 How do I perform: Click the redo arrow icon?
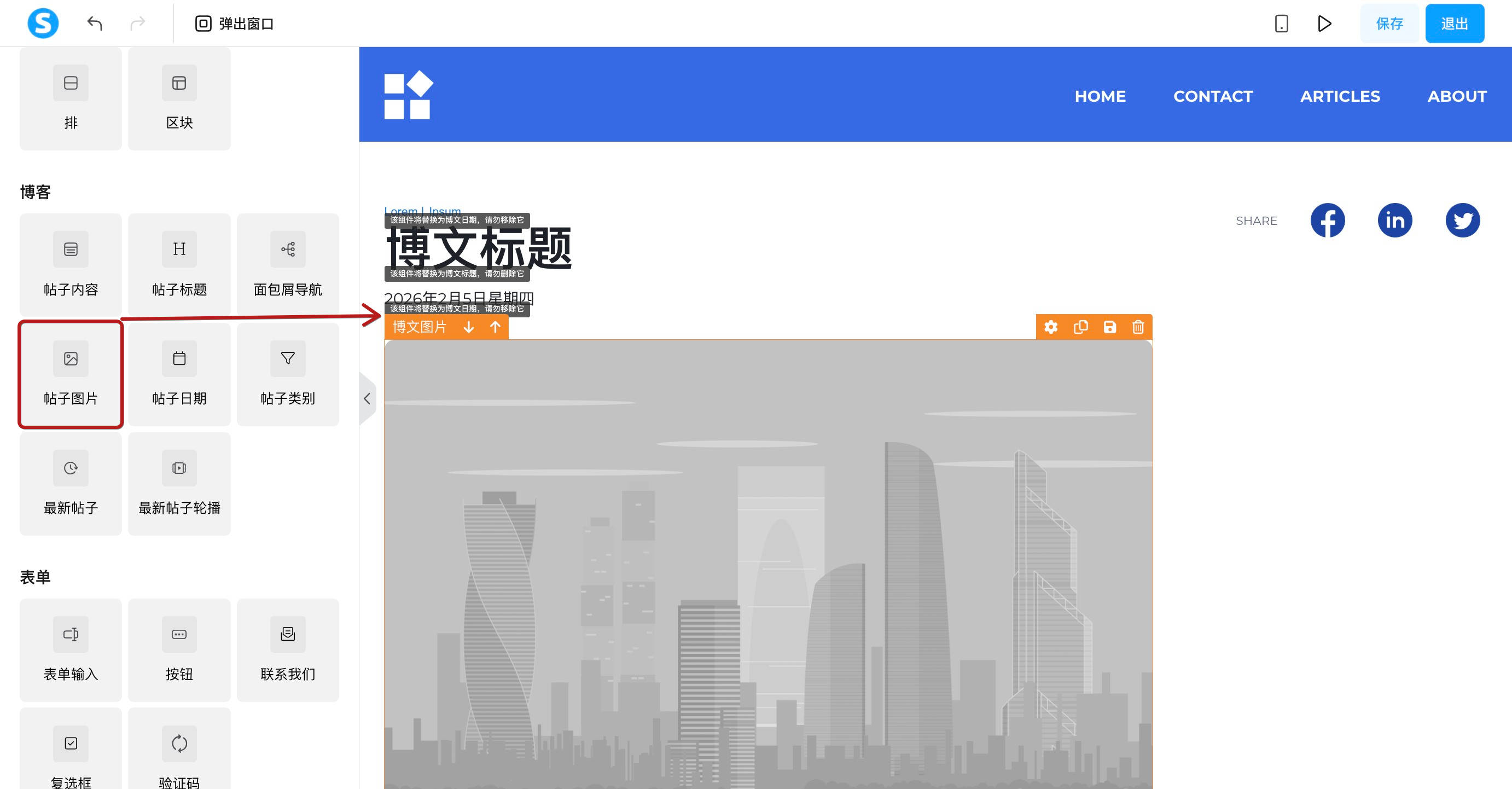137,24
